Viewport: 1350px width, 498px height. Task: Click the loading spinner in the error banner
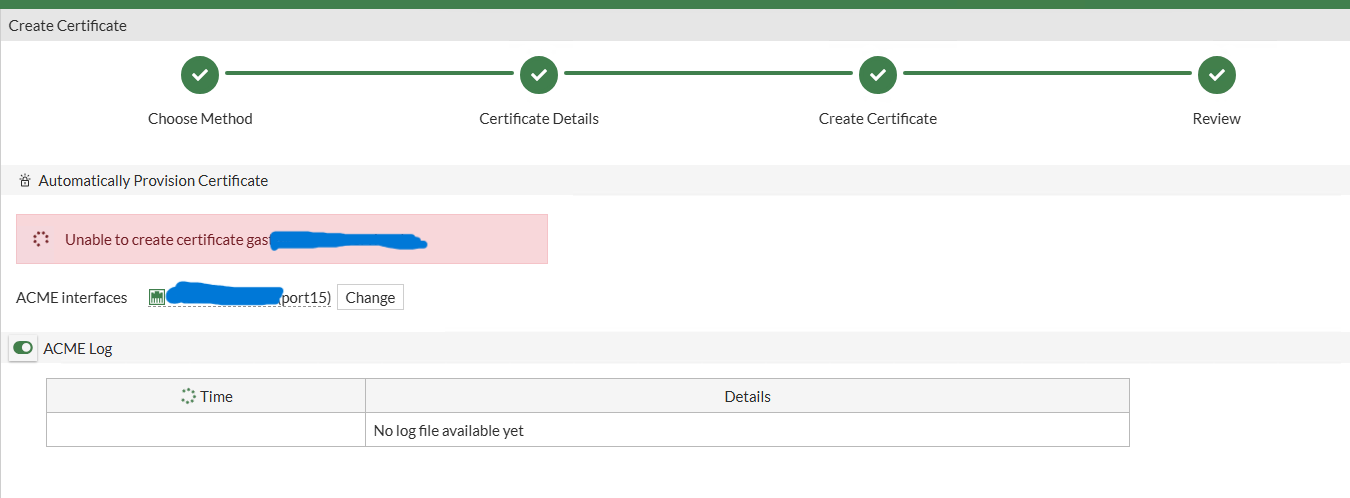41,239
